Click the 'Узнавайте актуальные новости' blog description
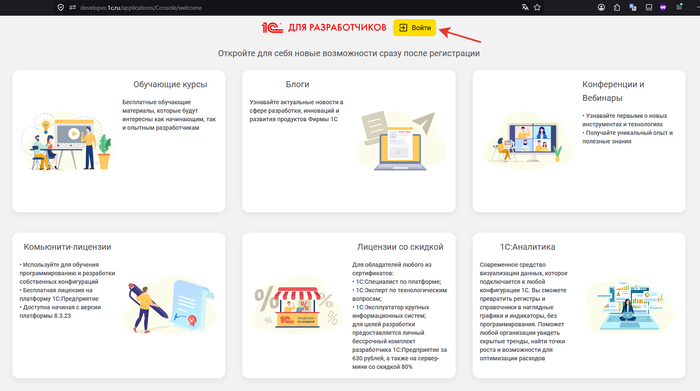Screen dimensions: 700x391 pyautogui.click(x=296, y=111)
